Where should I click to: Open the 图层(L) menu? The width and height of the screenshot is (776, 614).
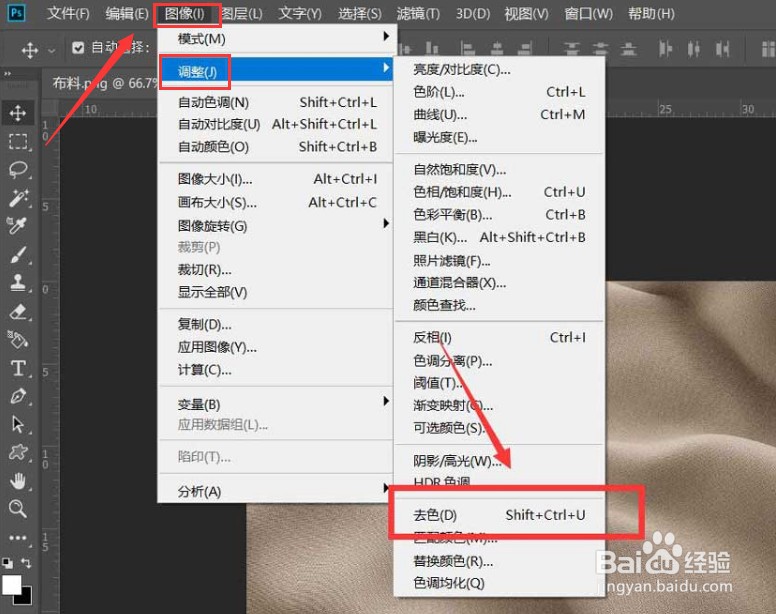point(242,14)
